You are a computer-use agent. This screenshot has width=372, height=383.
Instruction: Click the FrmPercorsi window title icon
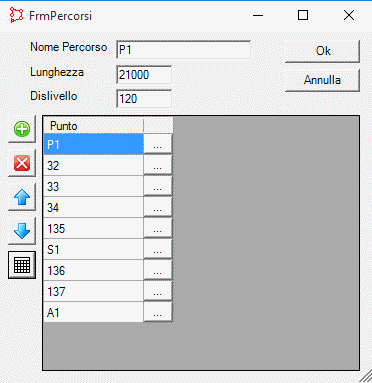pyautogui.click(x=16, y=15)
